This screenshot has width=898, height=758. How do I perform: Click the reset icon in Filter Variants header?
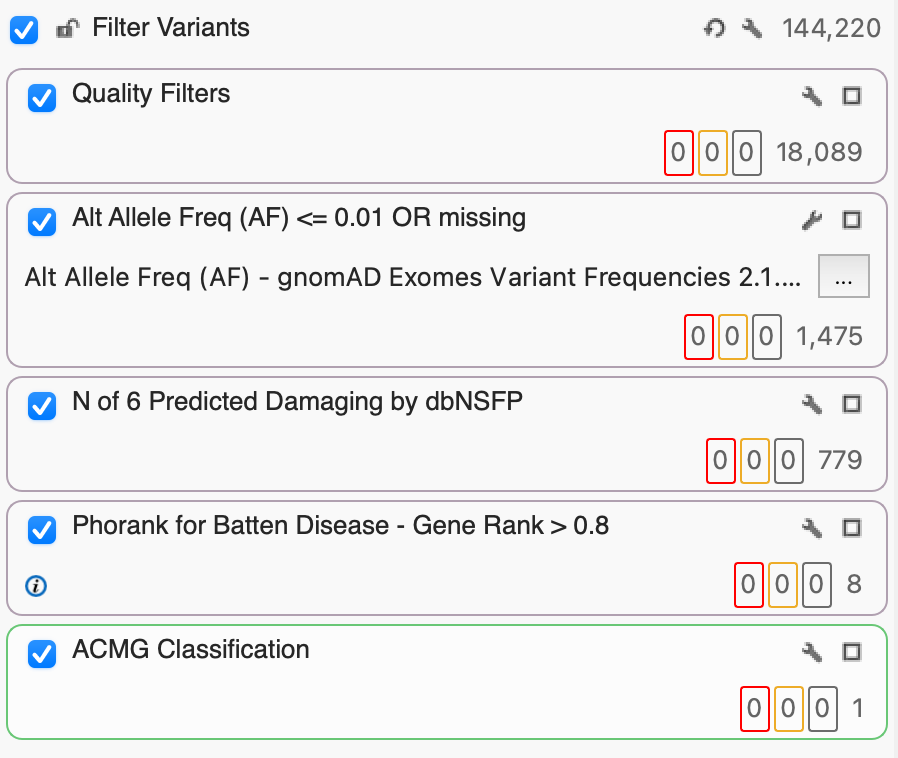pyautogui.click(x=714, y=28)
